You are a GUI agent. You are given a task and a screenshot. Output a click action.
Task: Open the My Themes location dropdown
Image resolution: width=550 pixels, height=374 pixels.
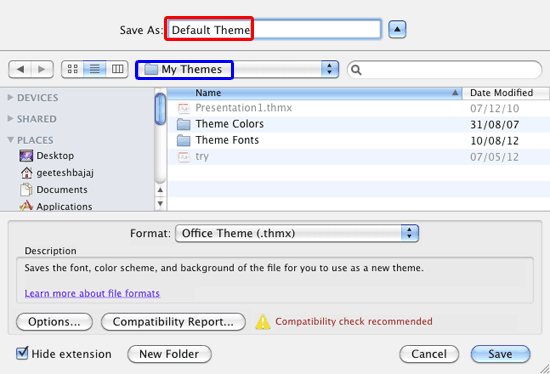click(237, 69)
